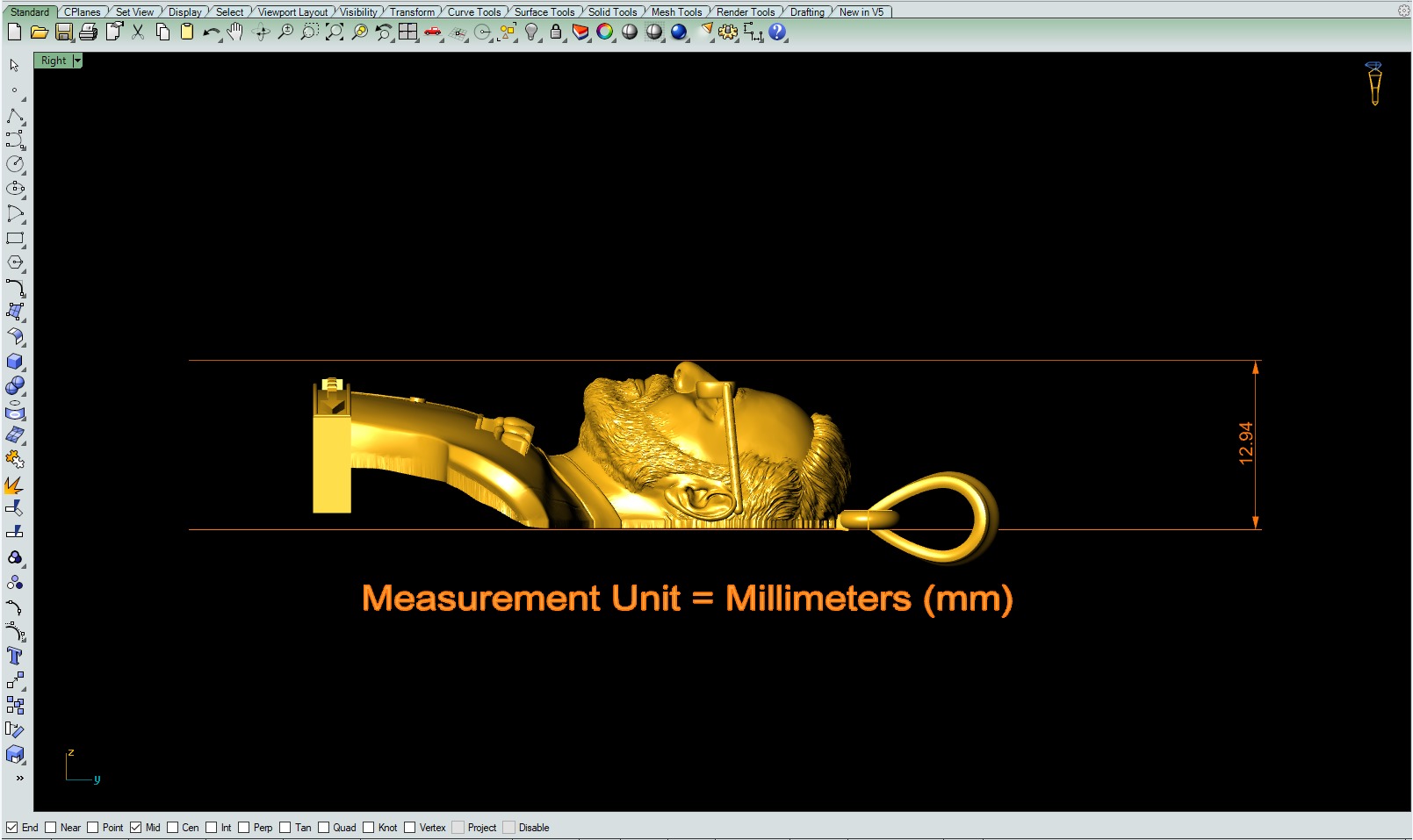
Task: Open the Display toolbar tab
Action: tap(184, 12)
